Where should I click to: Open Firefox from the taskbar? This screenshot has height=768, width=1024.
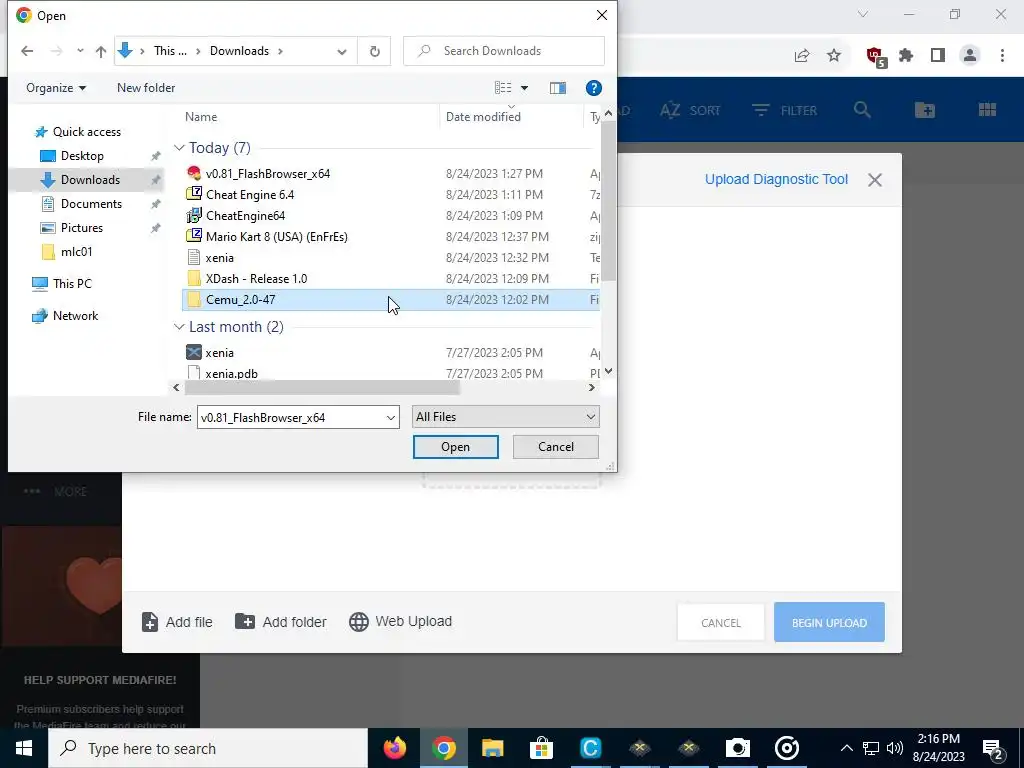[x=394, y=748]
